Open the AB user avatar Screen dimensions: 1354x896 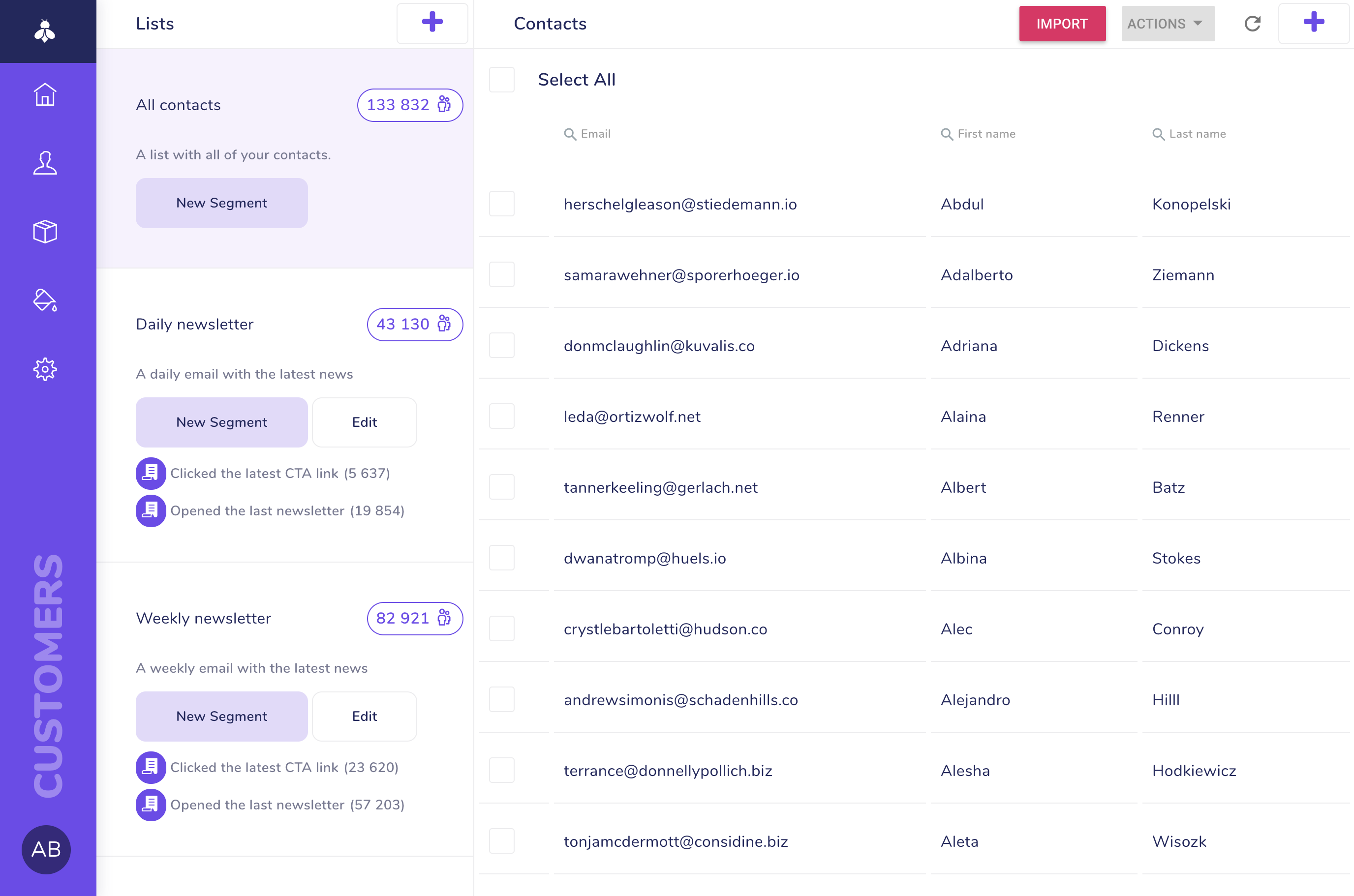[x=46, y=849]
